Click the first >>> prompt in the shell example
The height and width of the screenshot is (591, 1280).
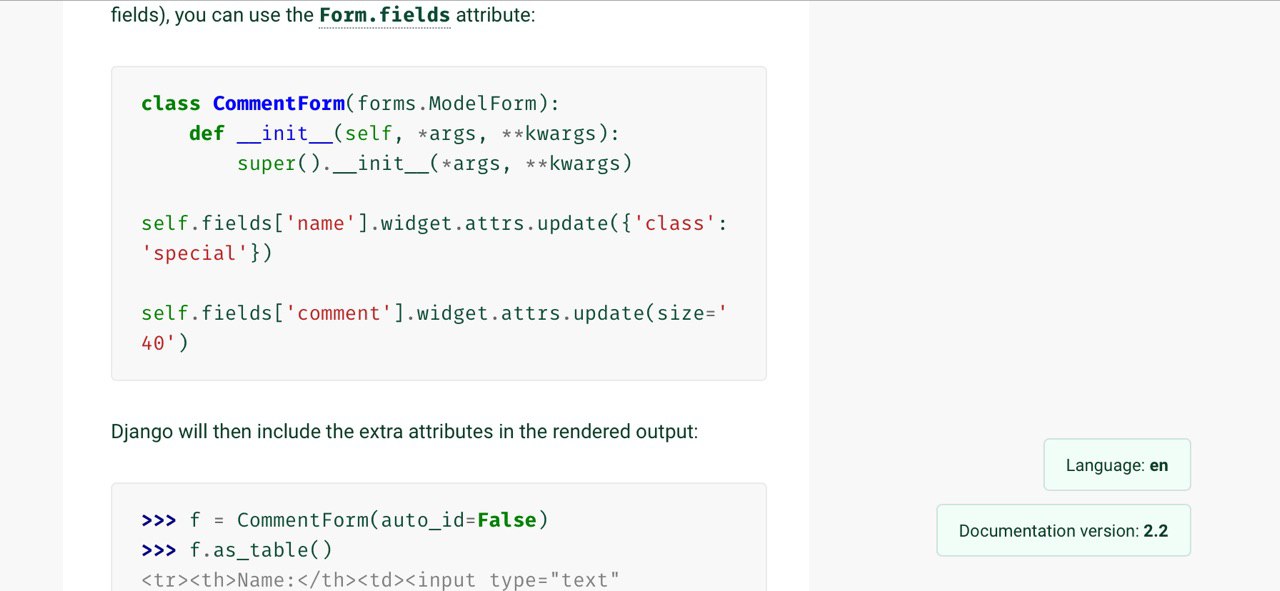(x=158, y=521)
